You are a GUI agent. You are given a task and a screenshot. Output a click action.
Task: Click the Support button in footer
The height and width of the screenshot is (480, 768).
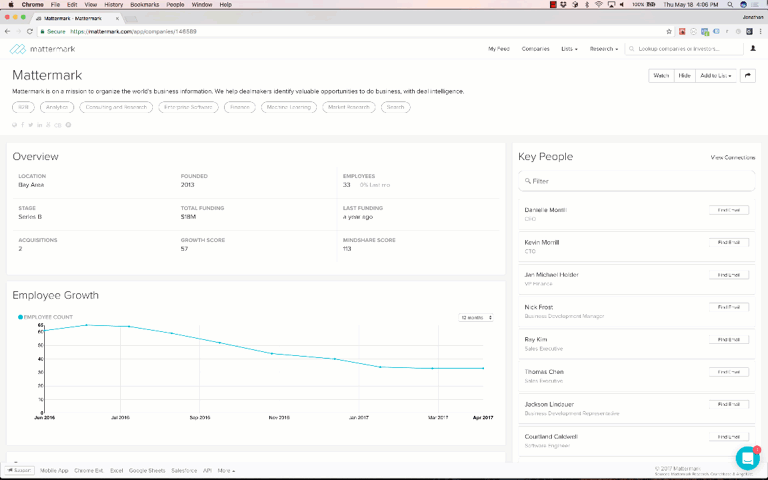pyautogui.click(x=20, y=471)
